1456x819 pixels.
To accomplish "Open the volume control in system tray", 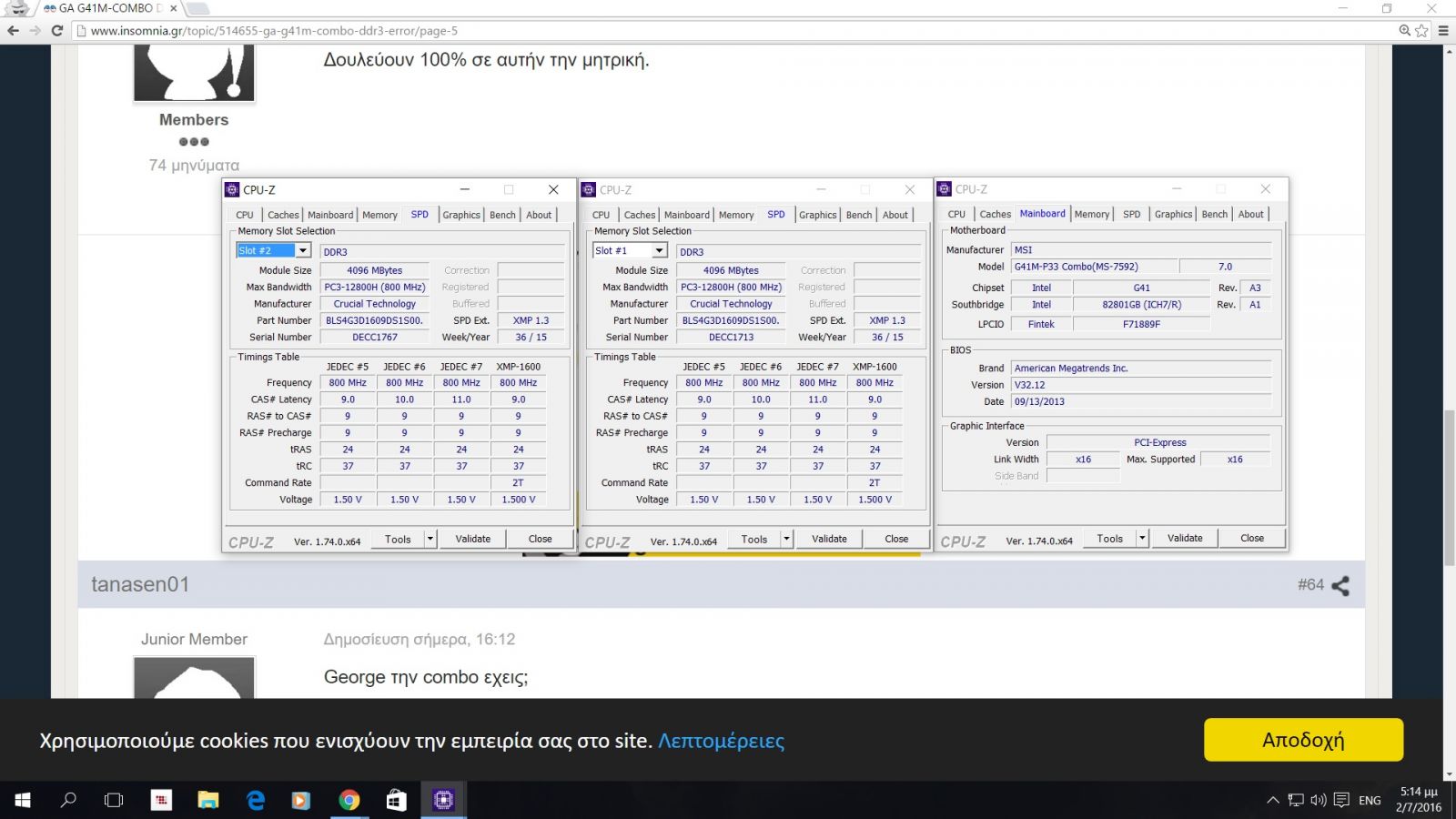I will click(x=1319, y=800).
